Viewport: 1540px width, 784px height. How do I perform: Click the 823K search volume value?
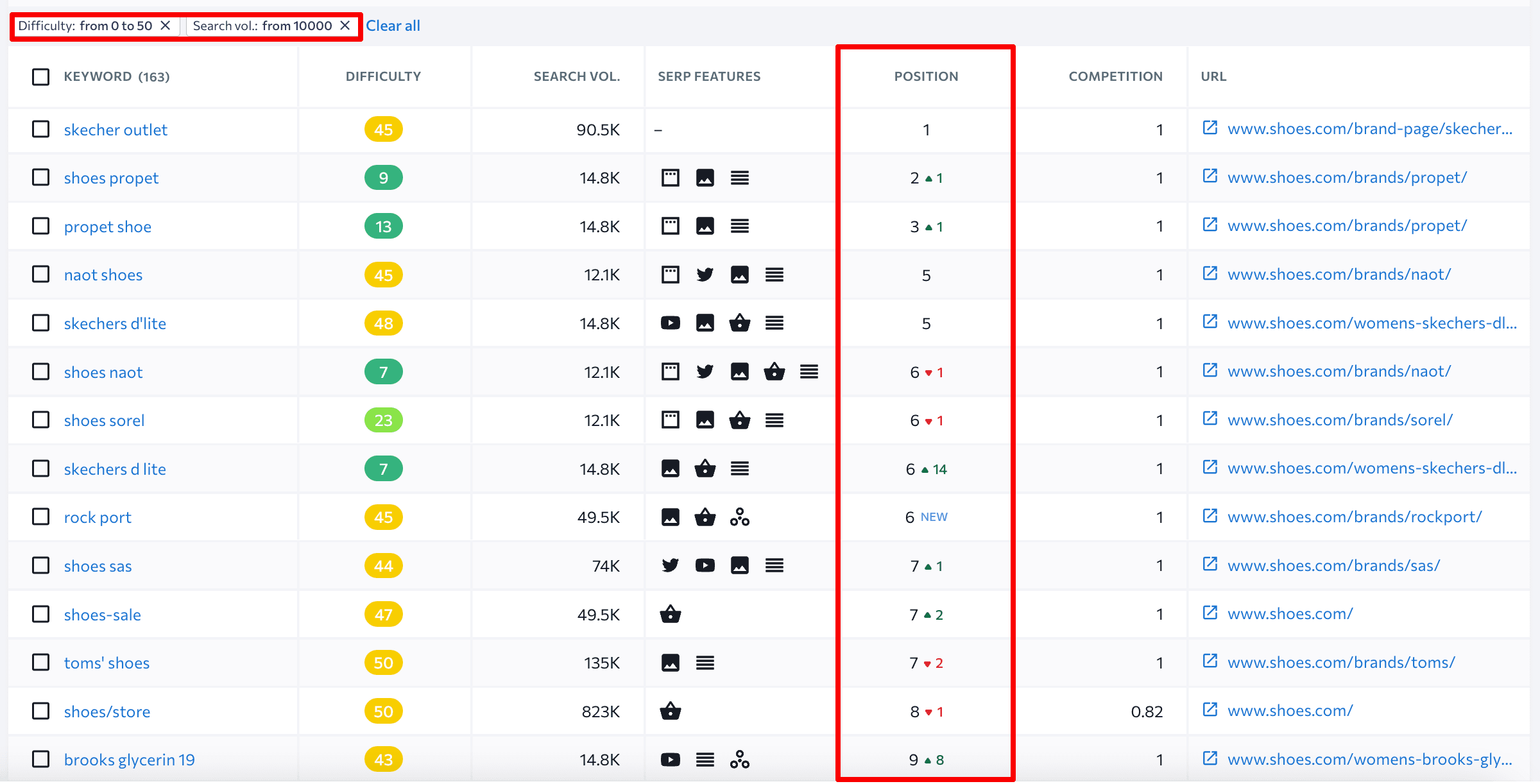(x=601, y=712)
